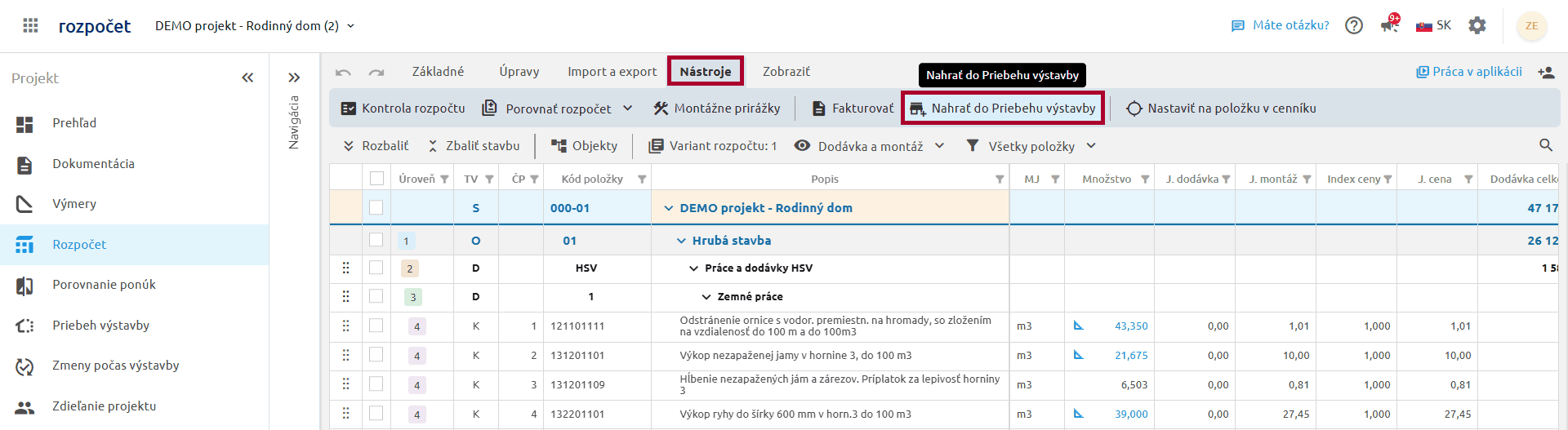Toggle the select-all header checkbox

[376, 179]
